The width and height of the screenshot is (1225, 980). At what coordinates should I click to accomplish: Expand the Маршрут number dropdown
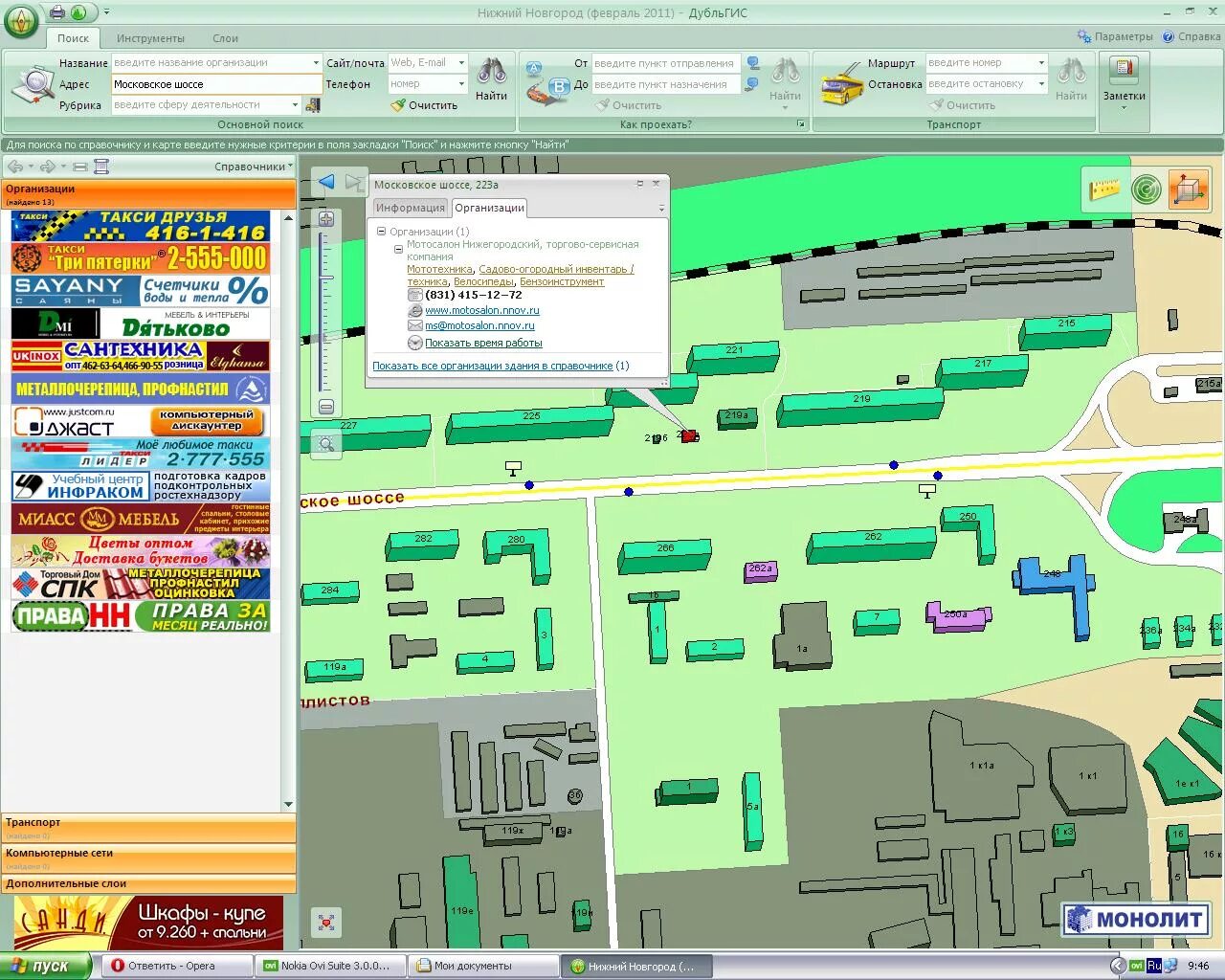click(x=1042, y=63)
